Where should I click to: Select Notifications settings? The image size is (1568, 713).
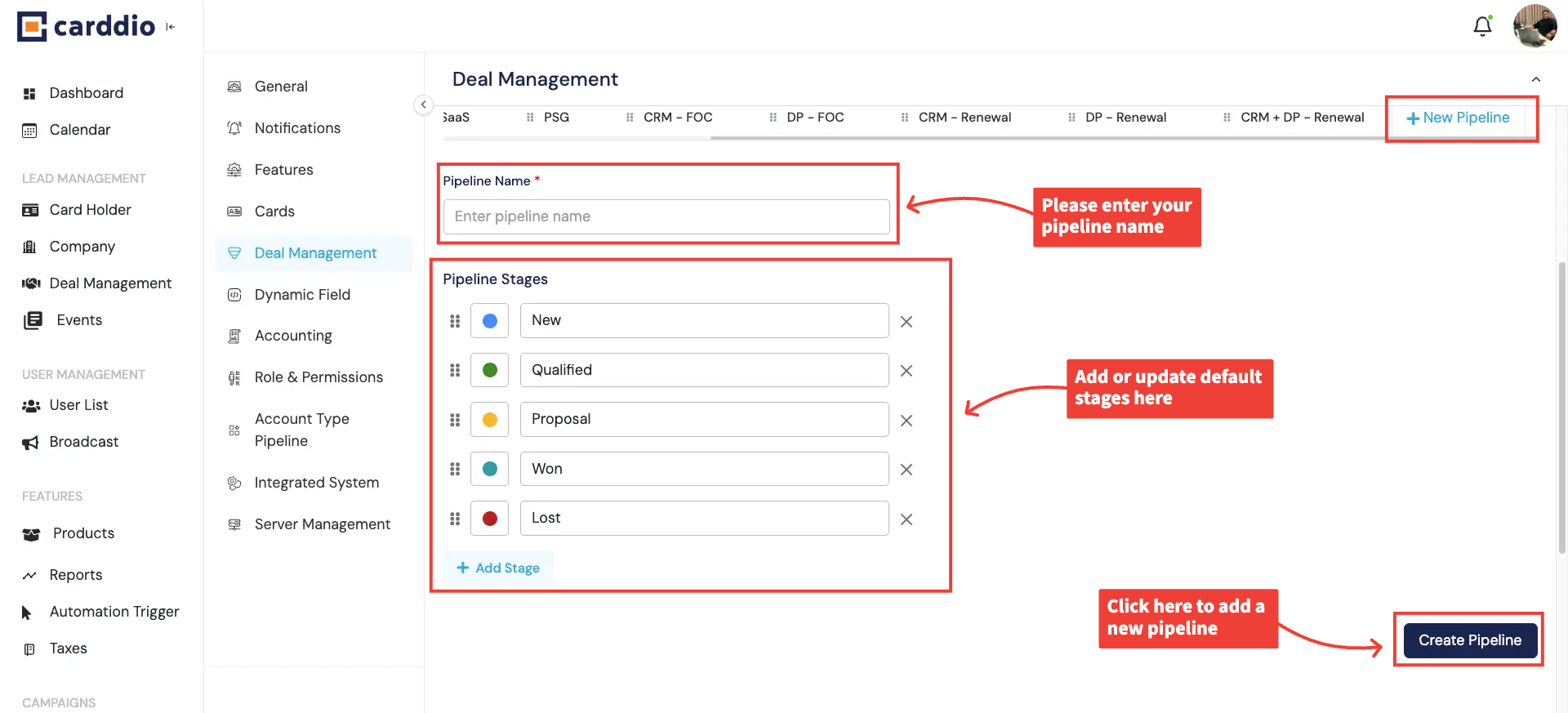pos(297,128)
